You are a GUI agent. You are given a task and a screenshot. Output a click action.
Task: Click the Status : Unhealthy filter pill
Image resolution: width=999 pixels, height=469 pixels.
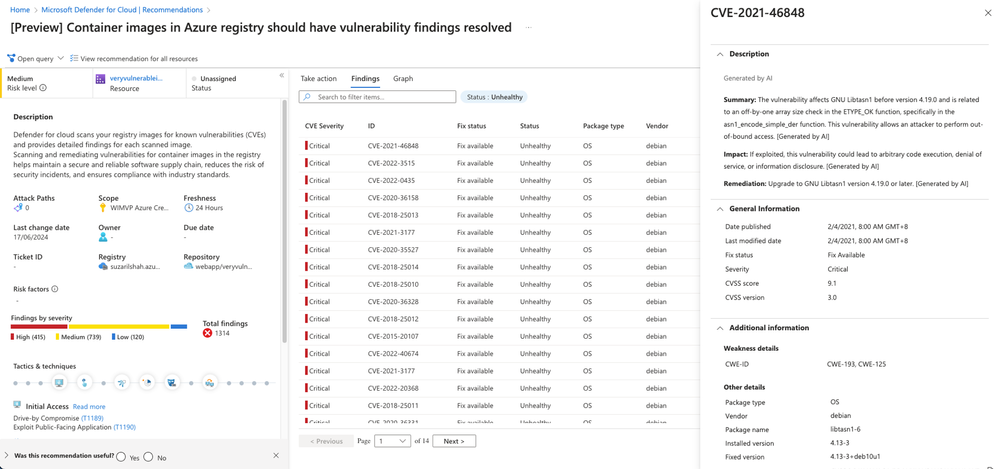coord(494,97)
